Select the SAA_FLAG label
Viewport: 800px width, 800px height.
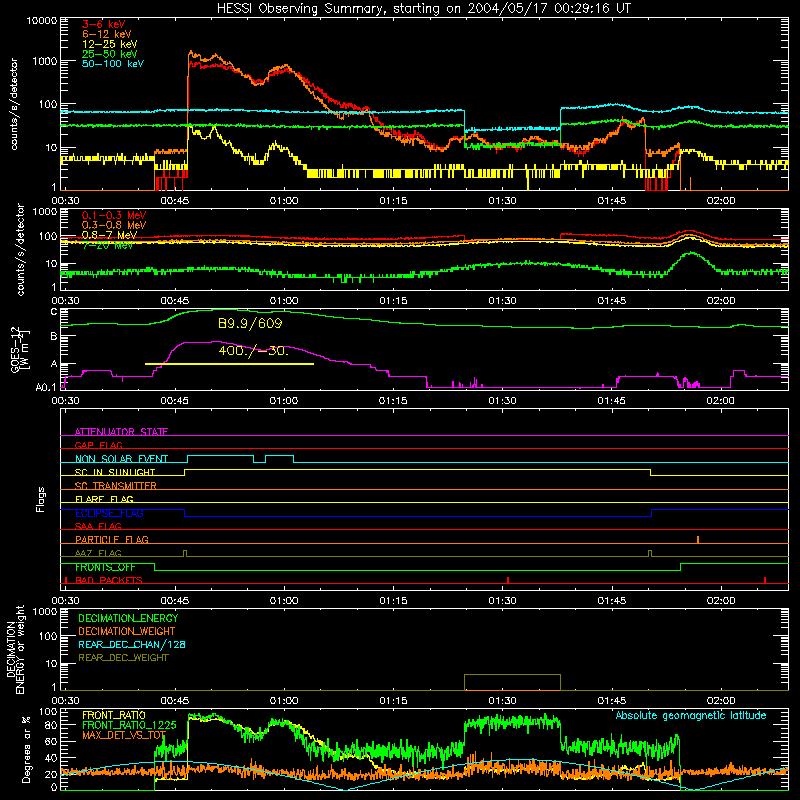98,526
